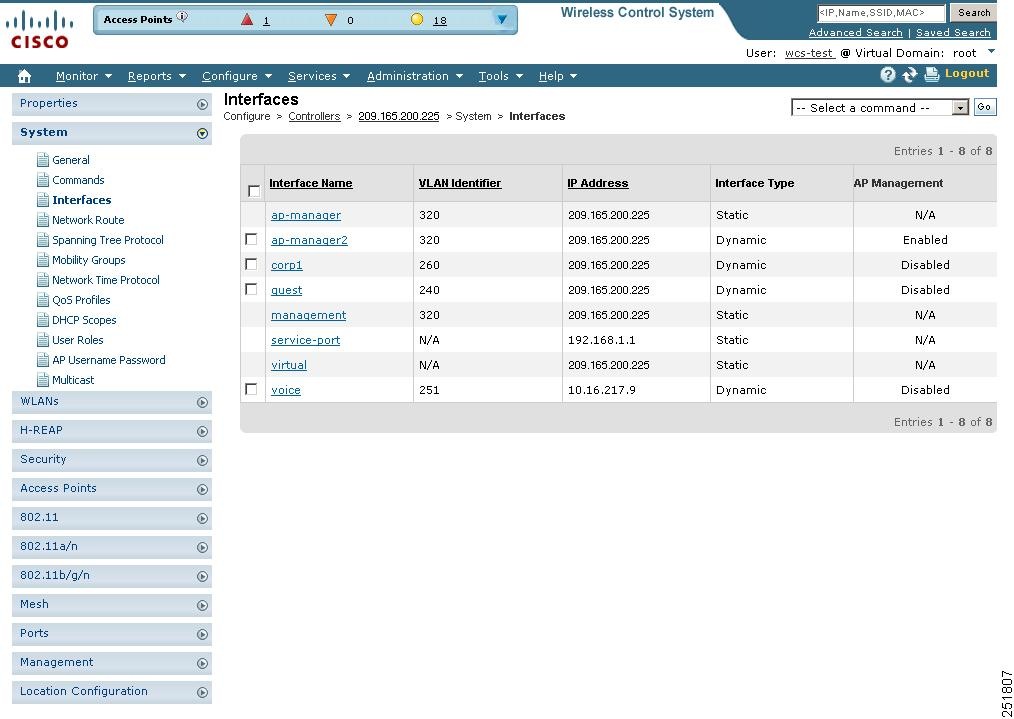
Task: Select all interfaces using the header checkbox
Action: [x=253, y=189]
